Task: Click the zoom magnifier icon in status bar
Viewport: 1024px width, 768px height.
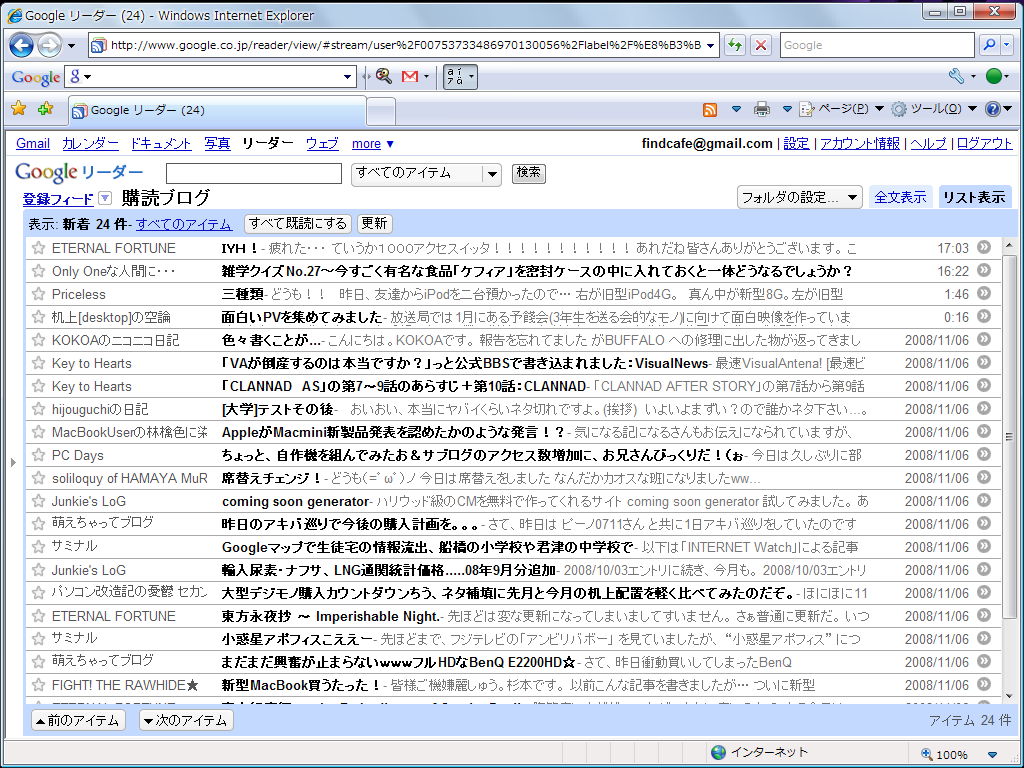Action: pyautogui.click(x=927, y=754)
